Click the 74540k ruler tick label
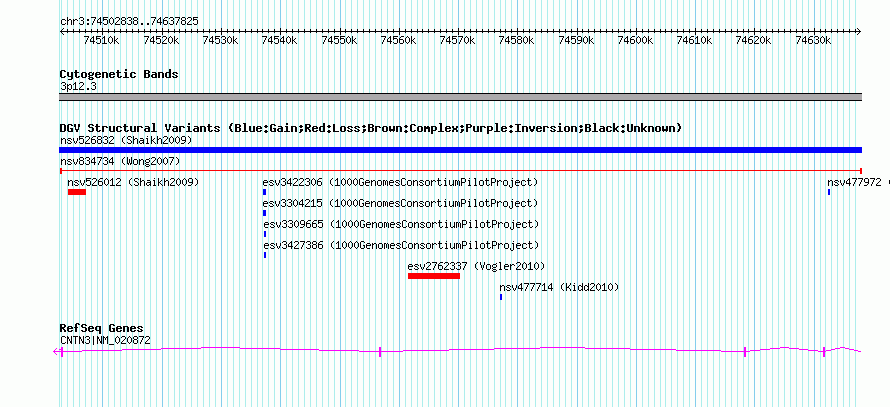890x407 pixels. coord(280,40)
